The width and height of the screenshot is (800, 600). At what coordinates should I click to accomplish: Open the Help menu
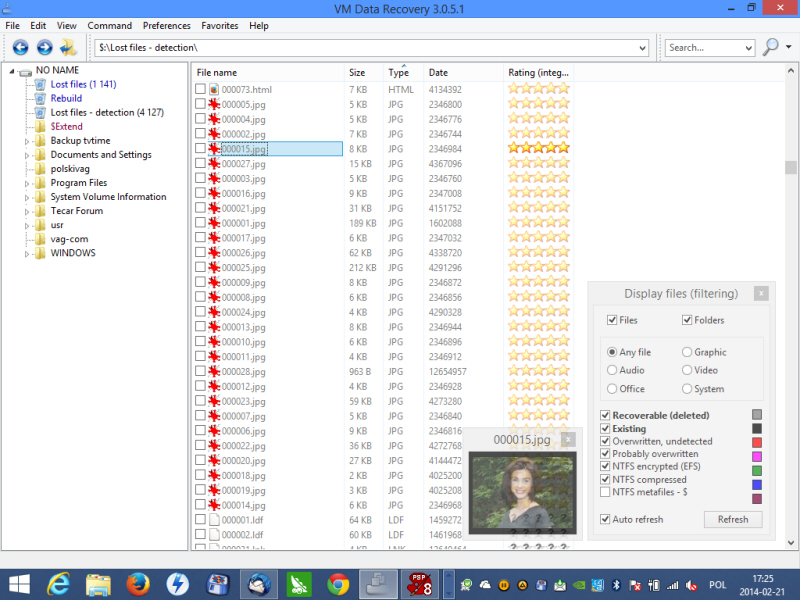pyautogui.click(x=259, y=26)
